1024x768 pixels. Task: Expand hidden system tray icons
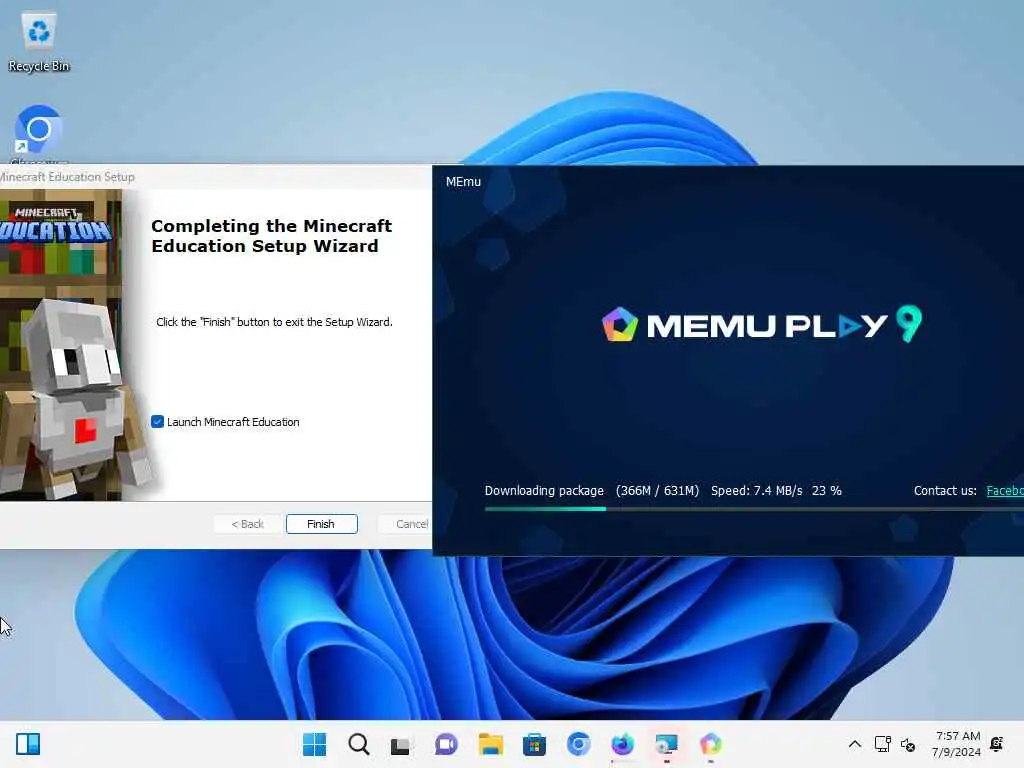point(854,744)
